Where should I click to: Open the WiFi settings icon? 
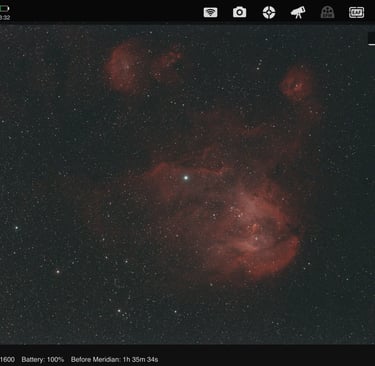tap(210, 13)
